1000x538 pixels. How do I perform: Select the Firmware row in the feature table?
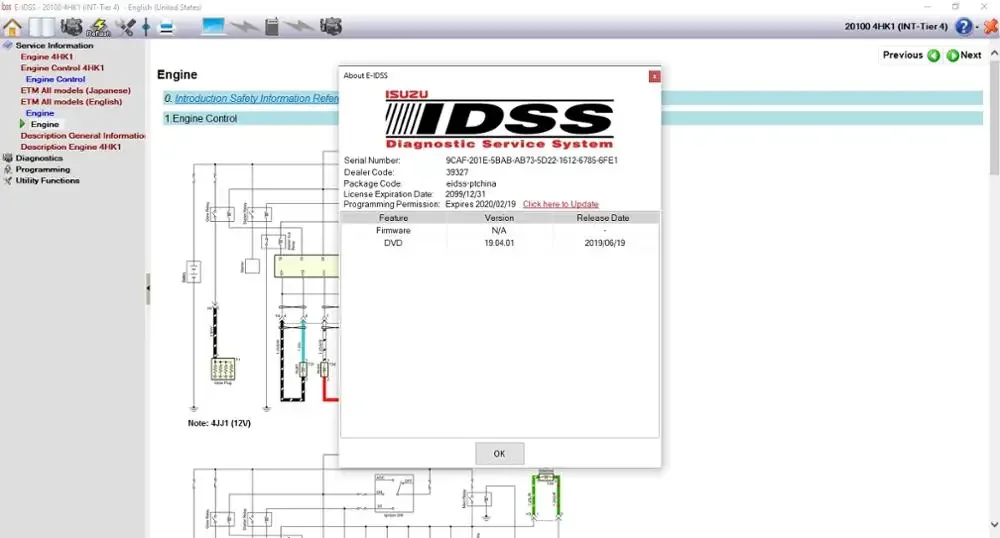click(x=499, y=231)
